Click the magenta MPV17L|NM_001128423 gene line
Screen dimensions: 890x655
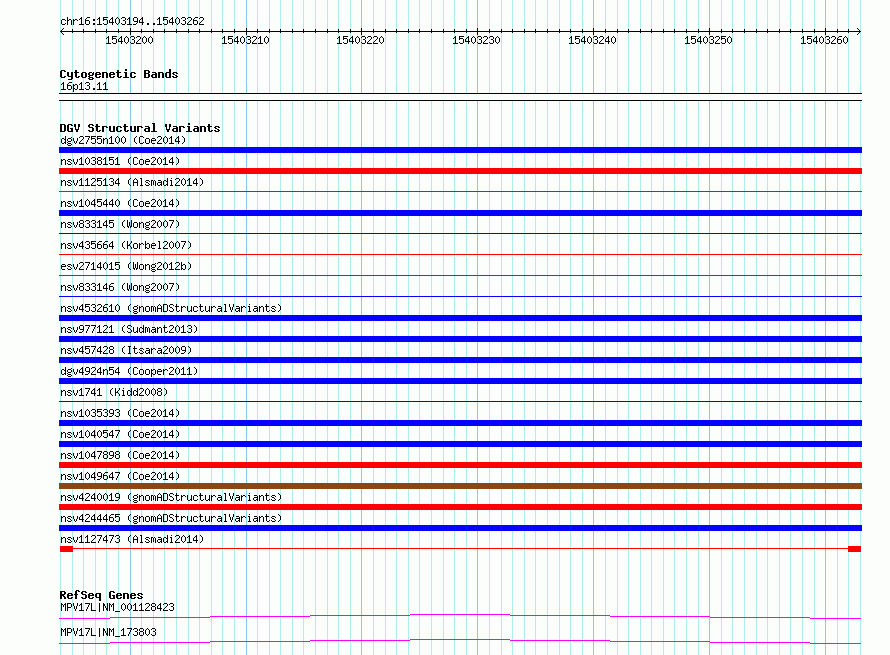click(x=460, y=616)
